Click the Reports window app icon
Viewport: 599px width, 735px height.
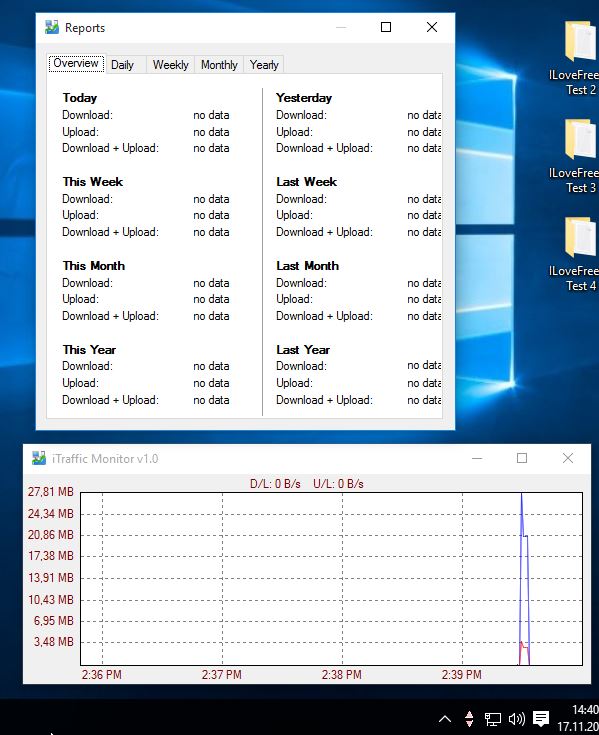[x=52, y=27]
